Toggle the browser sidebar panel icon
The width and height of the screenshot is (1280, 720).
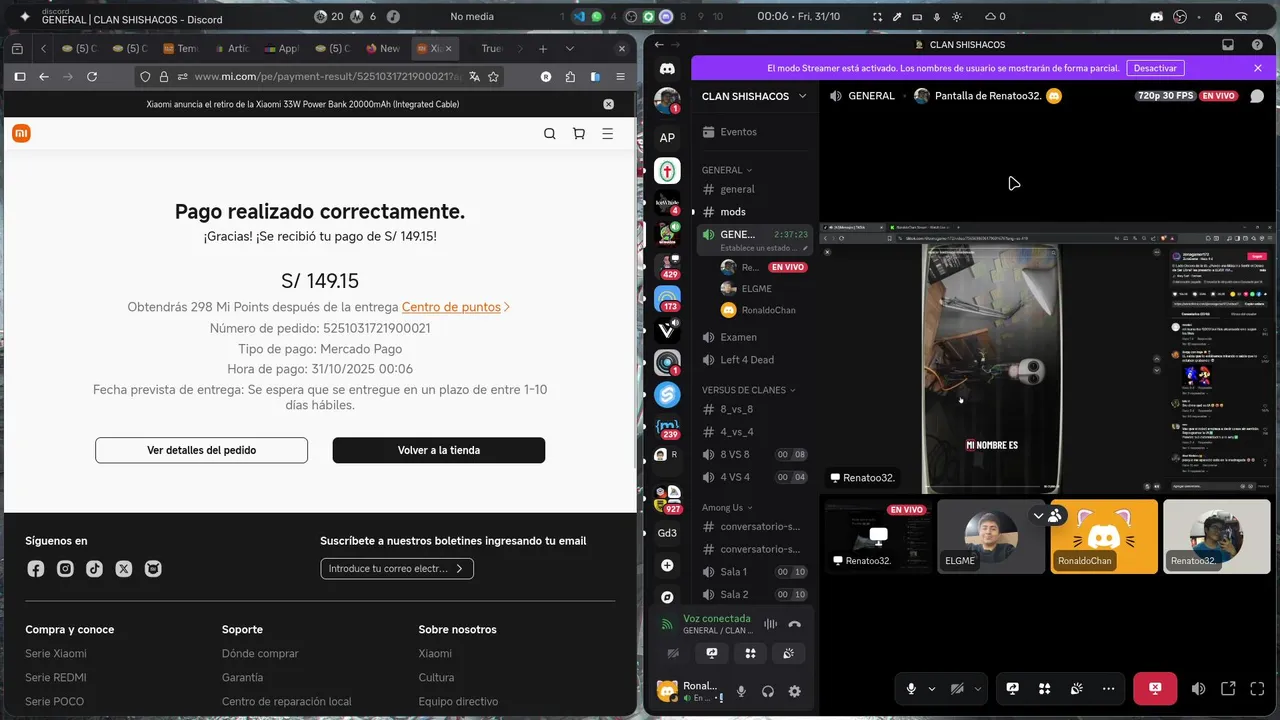pos(19,76)
